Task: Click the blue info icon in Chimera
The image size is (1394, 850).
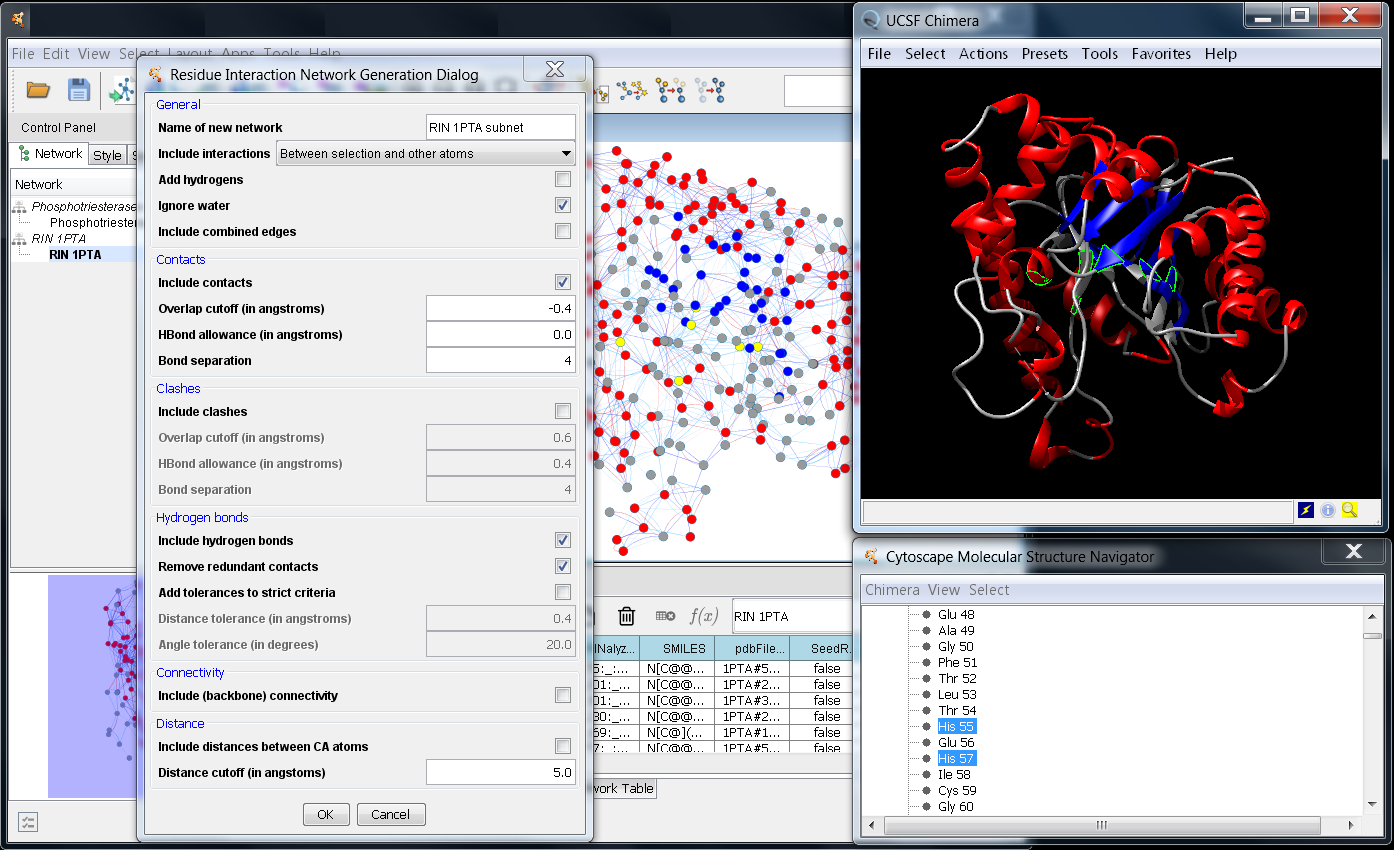Action: (x=1328, y=510)
